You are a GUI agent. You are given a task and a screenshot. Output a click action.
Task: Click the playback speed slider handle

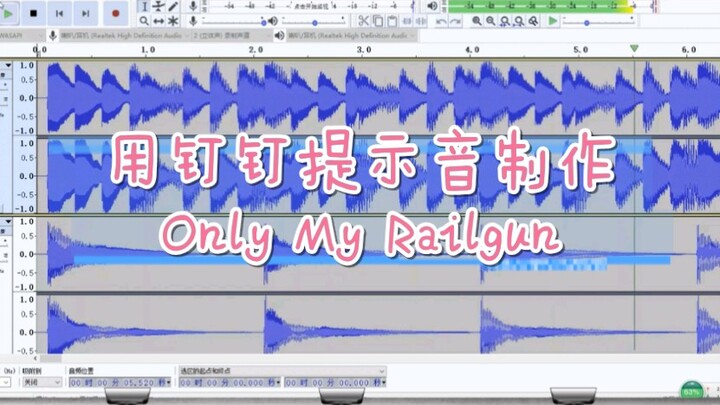586,22
